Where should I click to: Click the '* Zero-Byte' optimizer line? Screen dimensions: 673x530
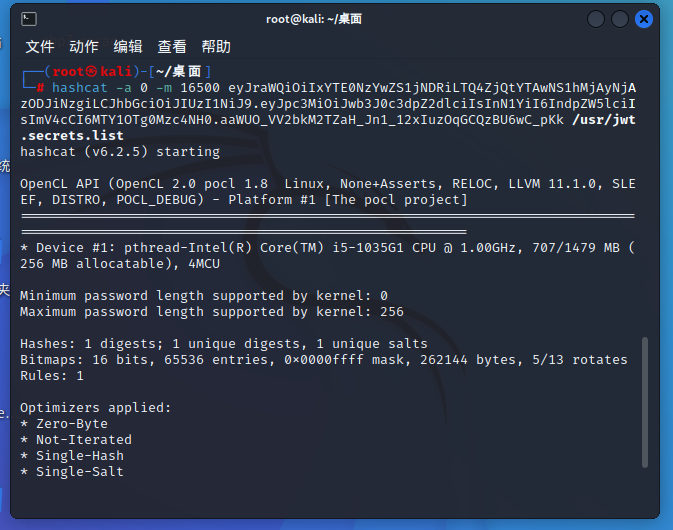click(64, 424)
